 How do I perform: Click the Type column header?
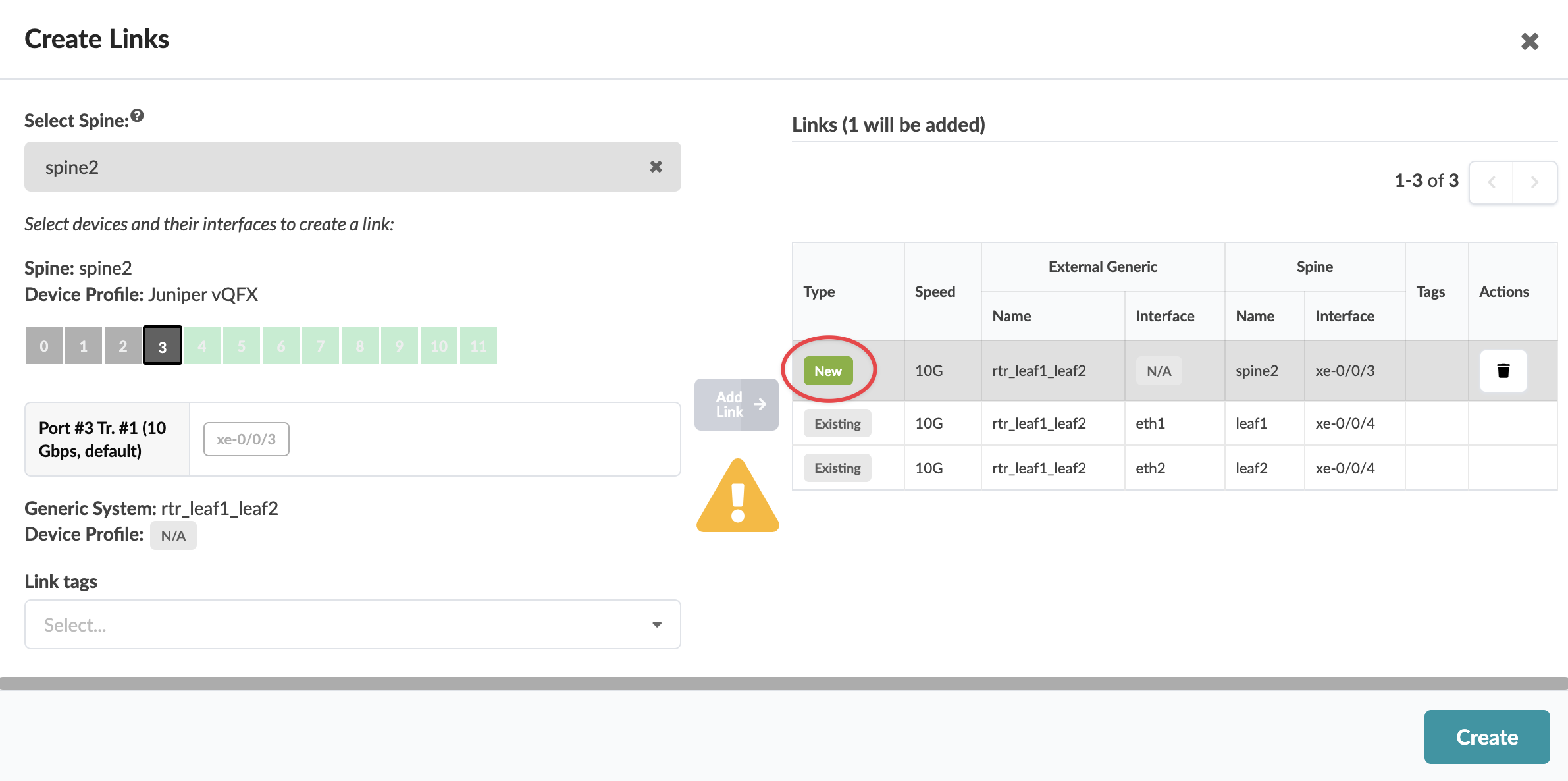click(x=819, y=292)
